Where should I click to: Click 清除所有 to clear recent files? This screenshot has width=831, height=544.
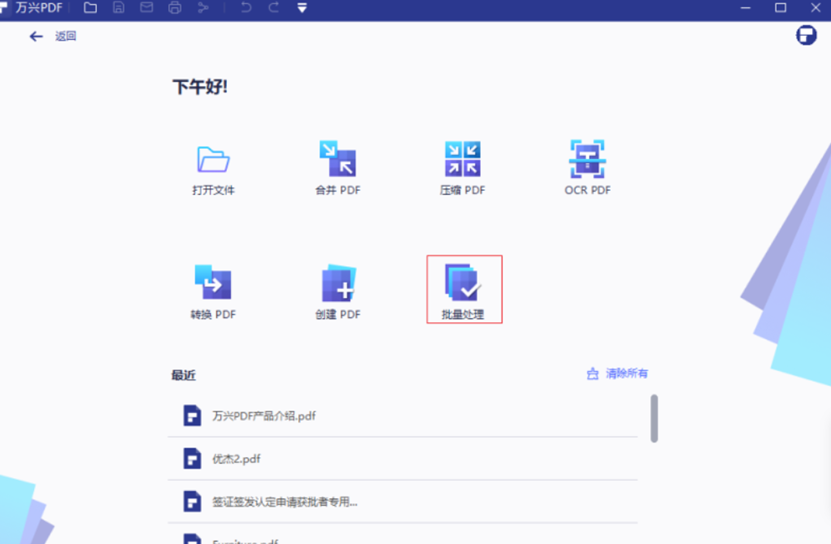pos(626,373)
